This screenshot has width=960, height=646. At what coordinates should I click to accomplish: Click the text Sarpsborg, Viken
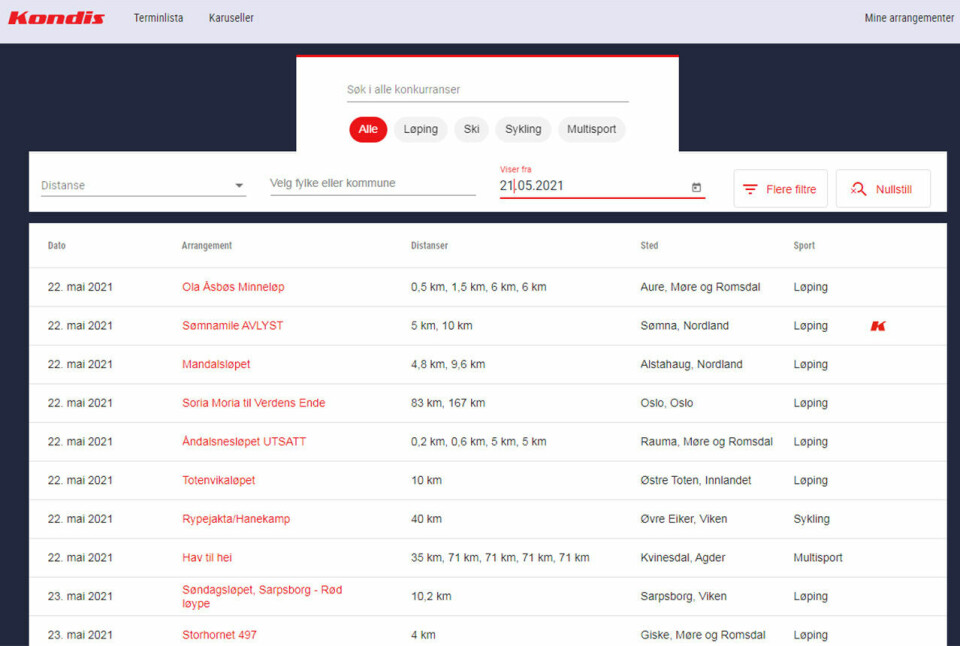pyautogui.click(x=683, y=596)
